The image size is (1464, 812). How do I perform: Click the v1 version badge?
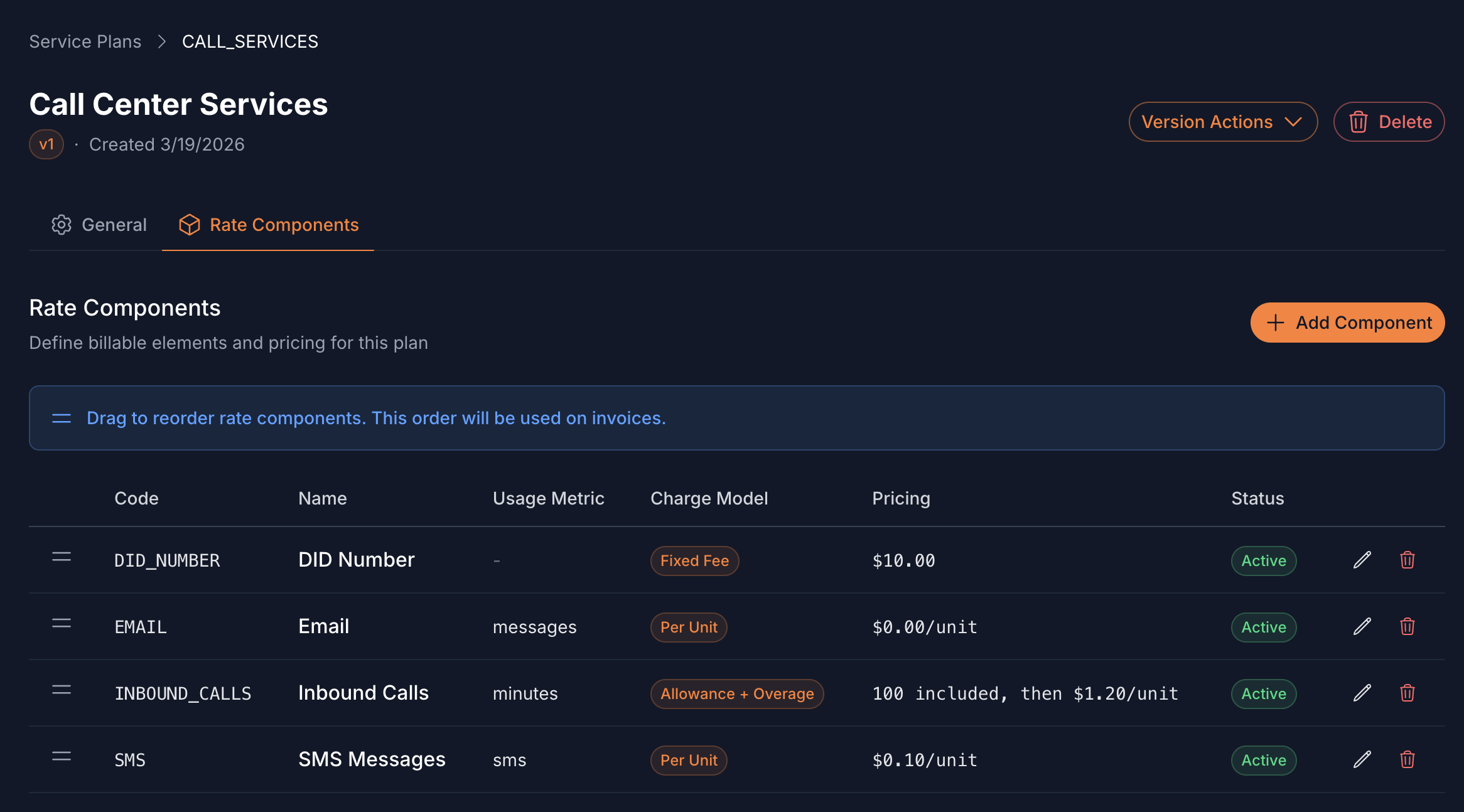46,144
